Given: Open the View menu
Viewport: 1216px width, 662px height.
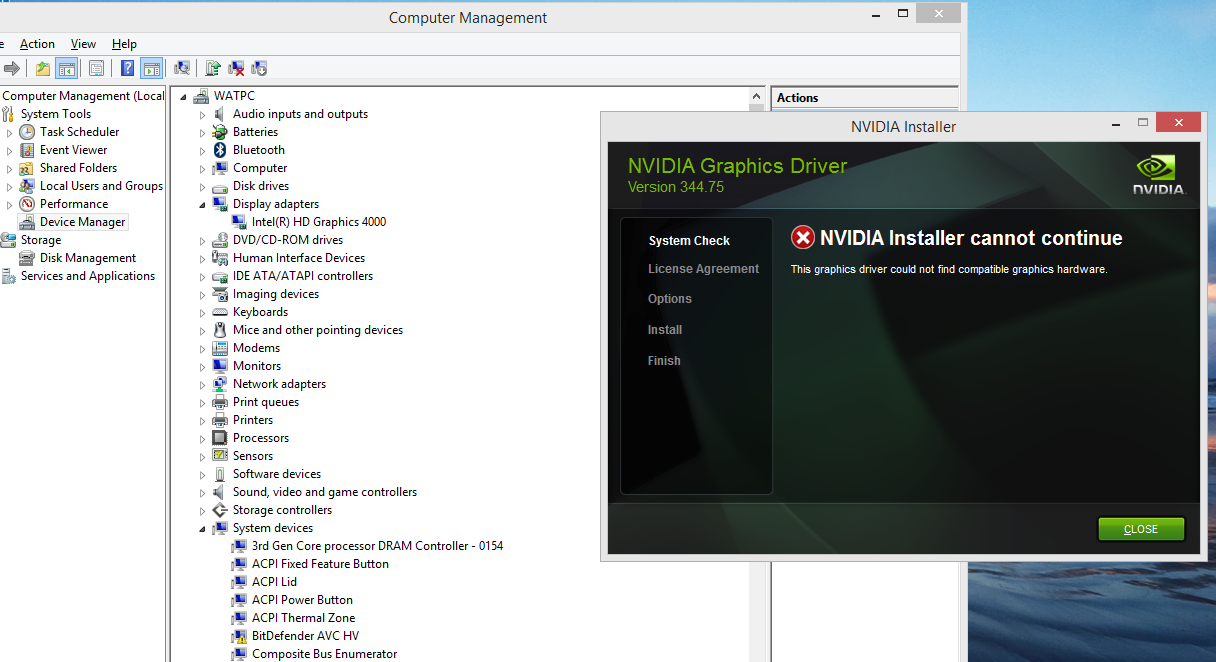Looking at the screenshot, I should [x=84, y=44].
